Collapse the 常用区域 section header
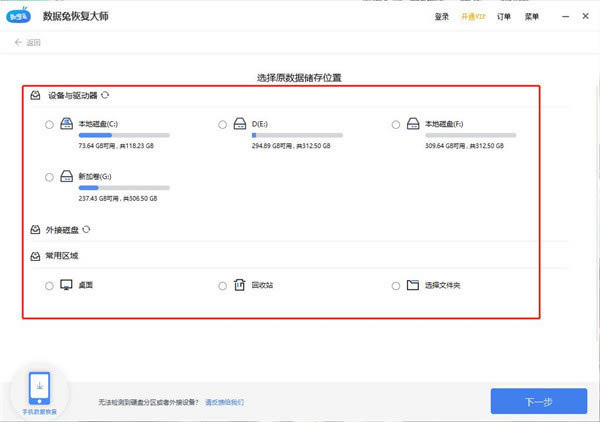 click(x=54, y=256)
